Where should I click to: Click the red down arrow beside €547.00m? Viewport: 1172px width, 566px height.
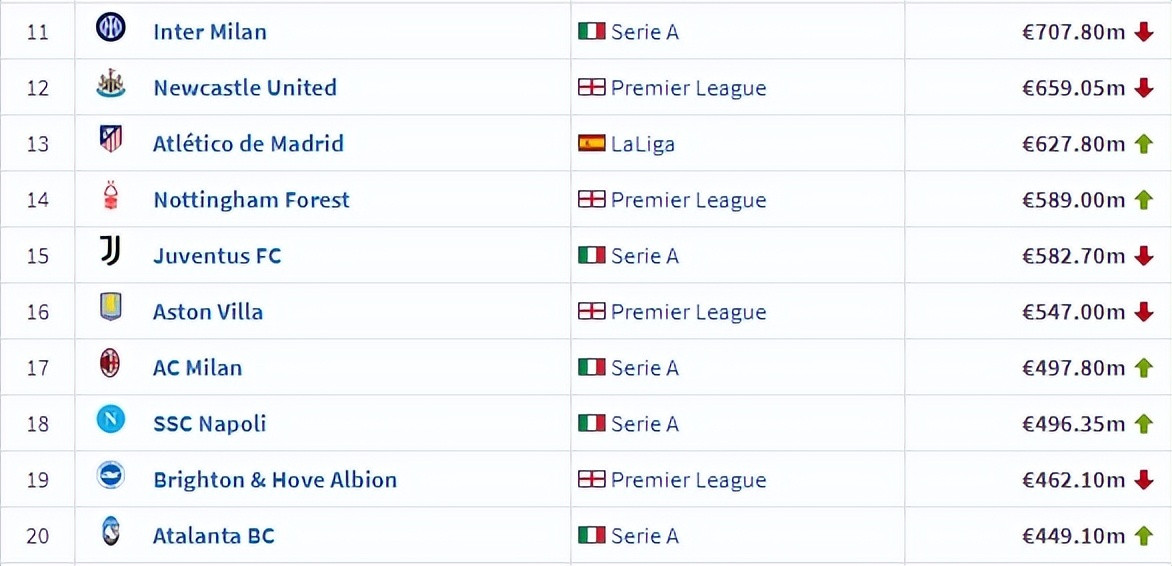coord(1144,312)
